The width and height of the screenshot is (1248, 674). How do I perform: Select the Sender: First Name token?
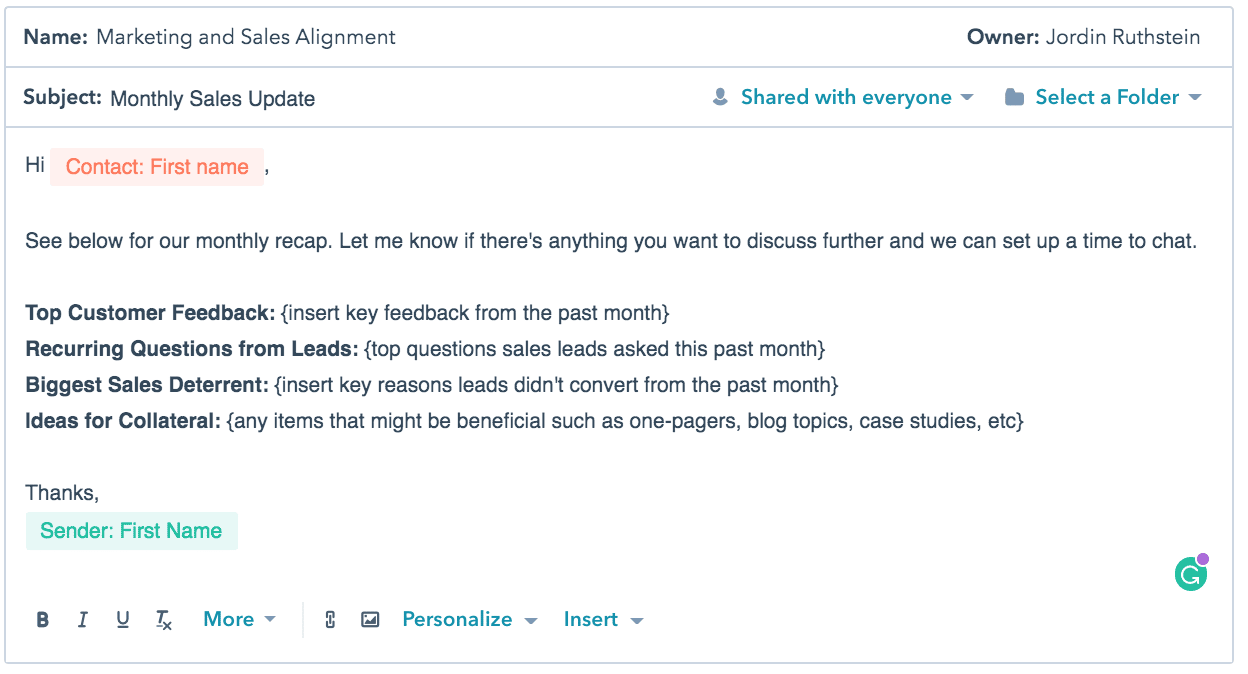point(131,531)
